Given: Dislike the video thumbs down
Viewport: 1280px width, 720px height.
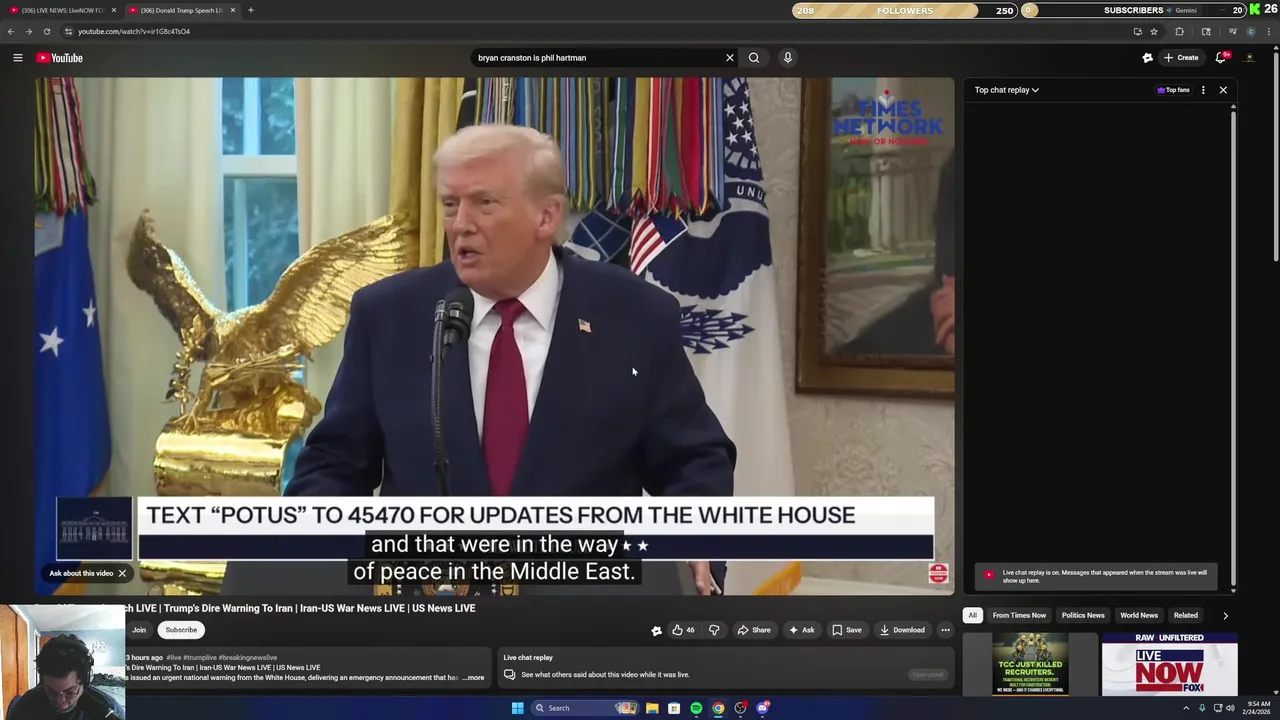Looking at the screenshot, I should tap(714, 630).
